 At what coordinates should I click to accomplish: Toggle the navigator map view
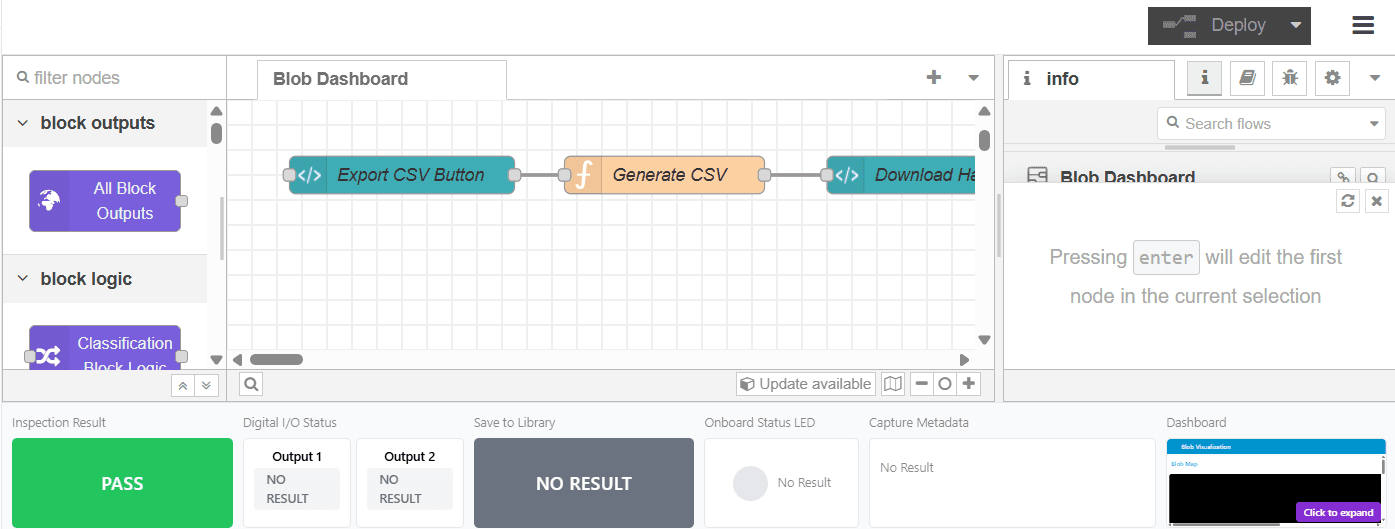tap(893, 384)
